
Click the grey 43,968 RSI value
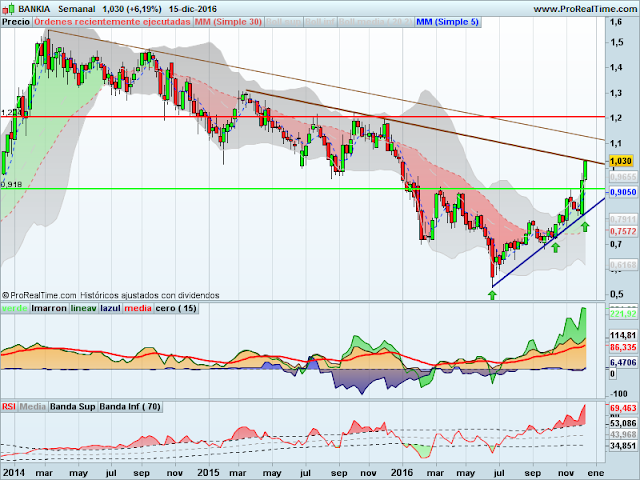623,434
